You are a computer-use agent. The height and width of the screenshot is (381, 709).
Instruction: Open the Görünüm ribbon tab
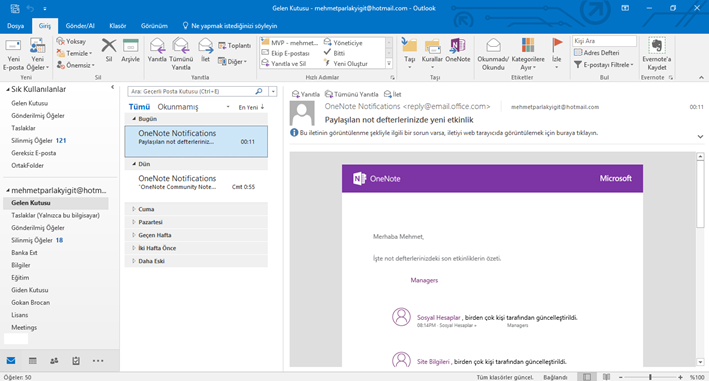154,26
